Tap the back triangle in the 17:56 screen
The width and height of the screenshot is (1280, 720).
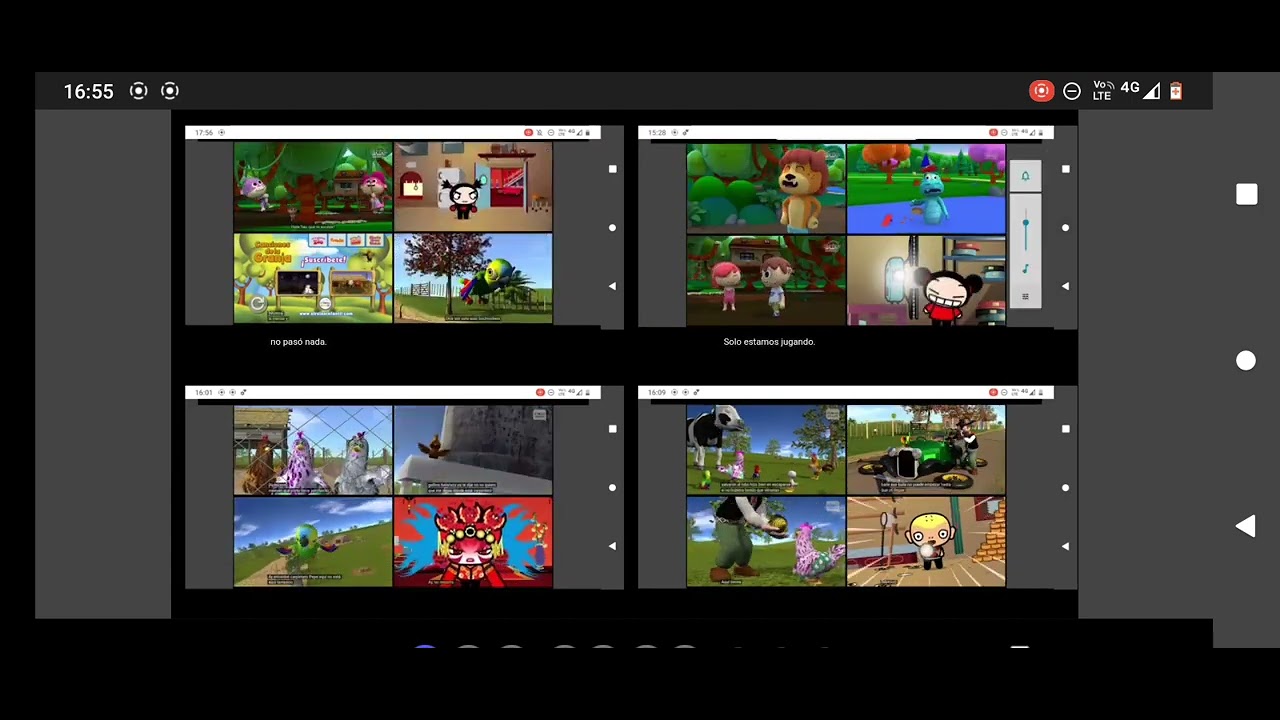click(612, 286)
